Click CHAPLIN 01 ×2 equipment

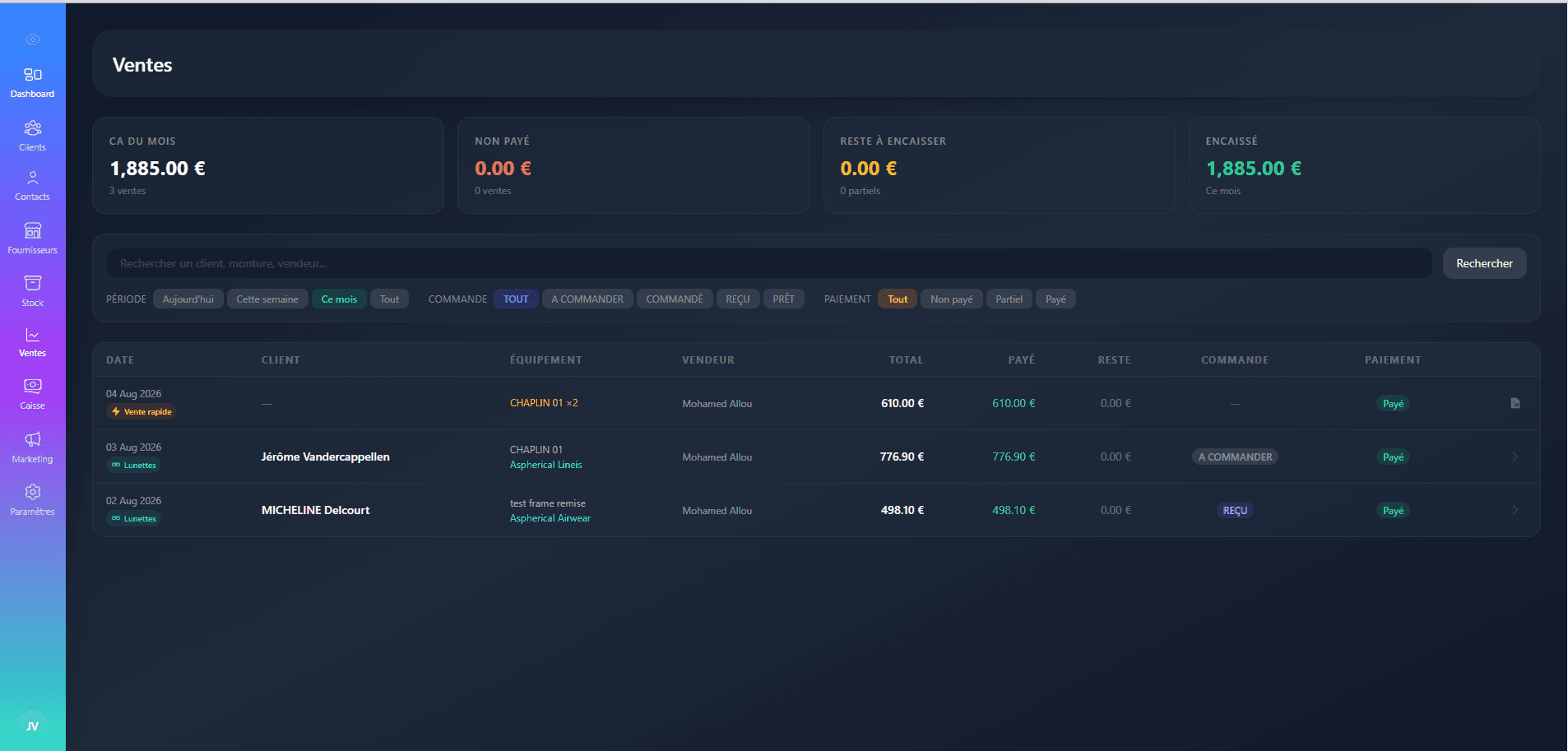click(544, 403)
